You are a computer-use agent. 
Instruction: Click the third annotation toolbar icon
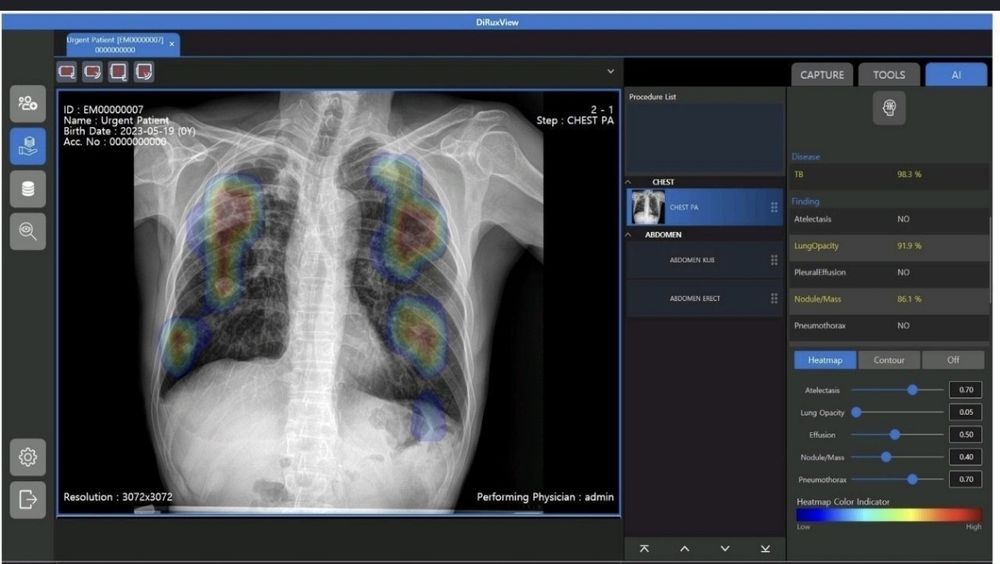[x=118, y=72]
